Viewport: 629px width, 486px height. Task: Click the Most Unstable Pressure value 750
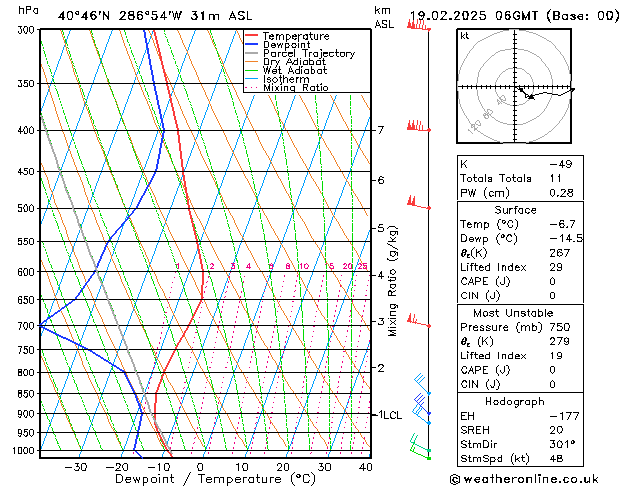tap(560, 327)
